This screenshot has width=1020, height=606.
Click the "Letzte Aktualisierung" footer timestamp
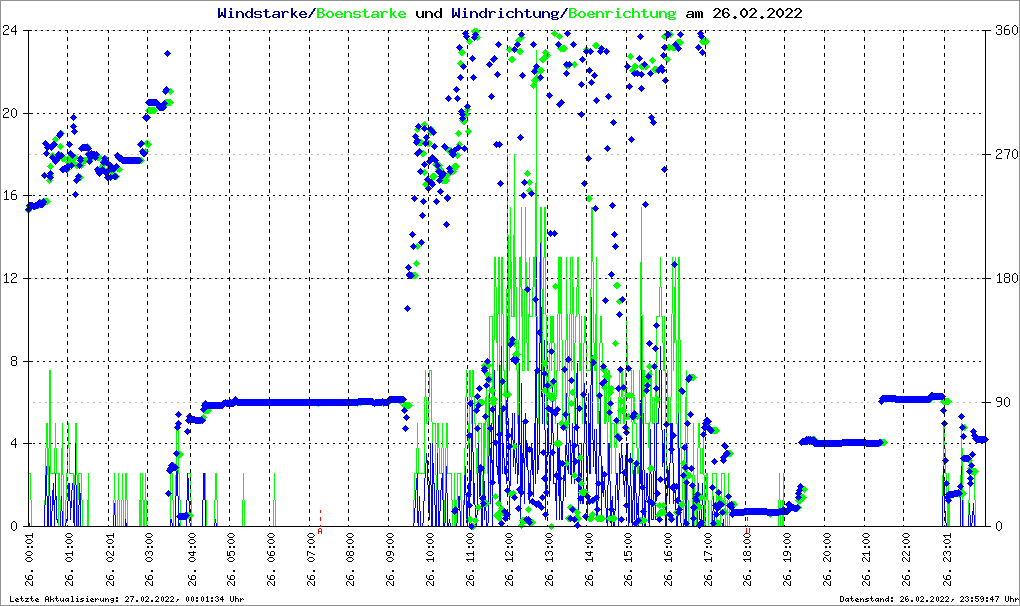[x=127, y=599]
